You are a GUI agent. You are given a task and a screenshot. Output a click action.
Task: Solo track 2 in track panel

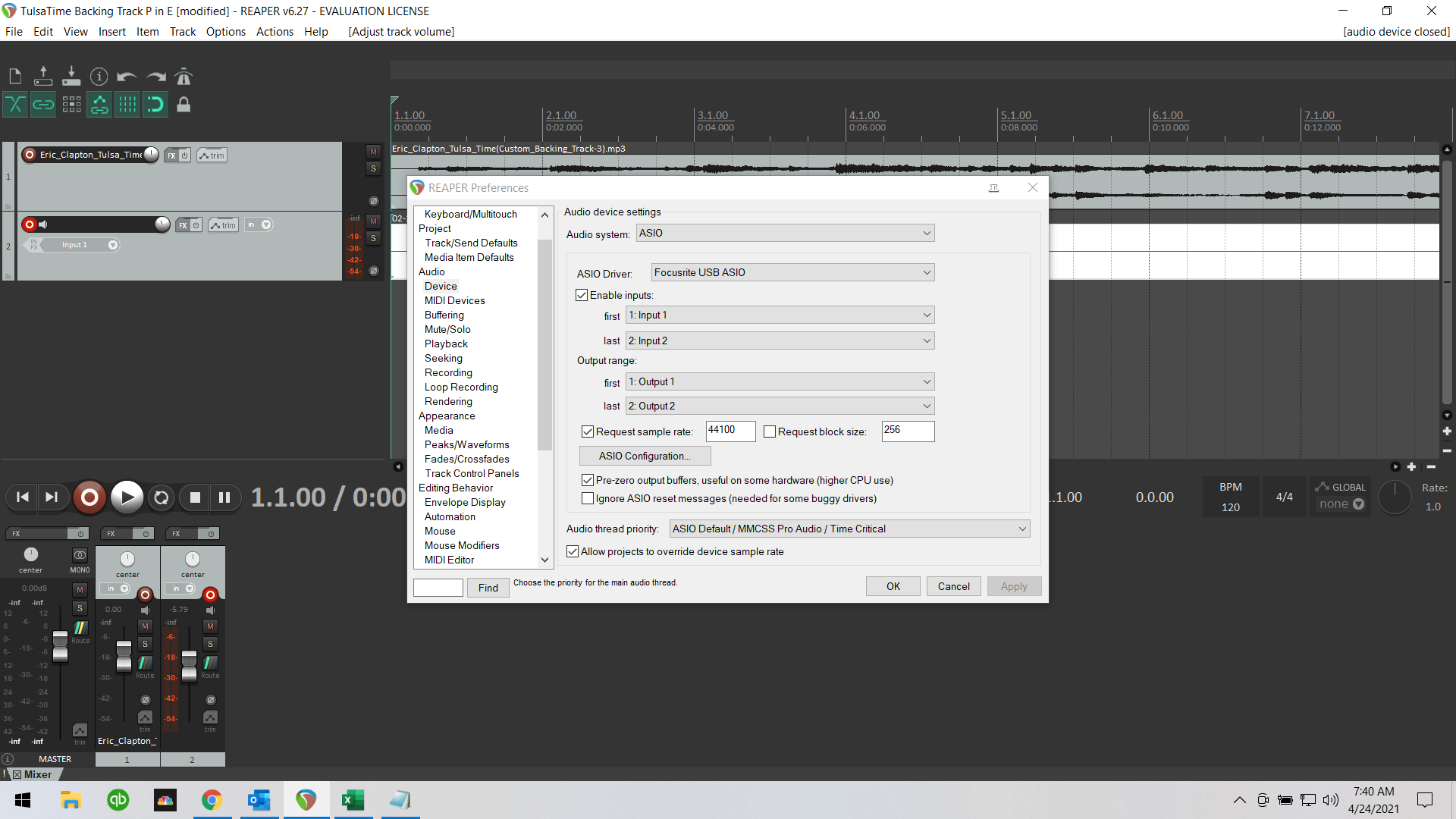pos(373,238)
